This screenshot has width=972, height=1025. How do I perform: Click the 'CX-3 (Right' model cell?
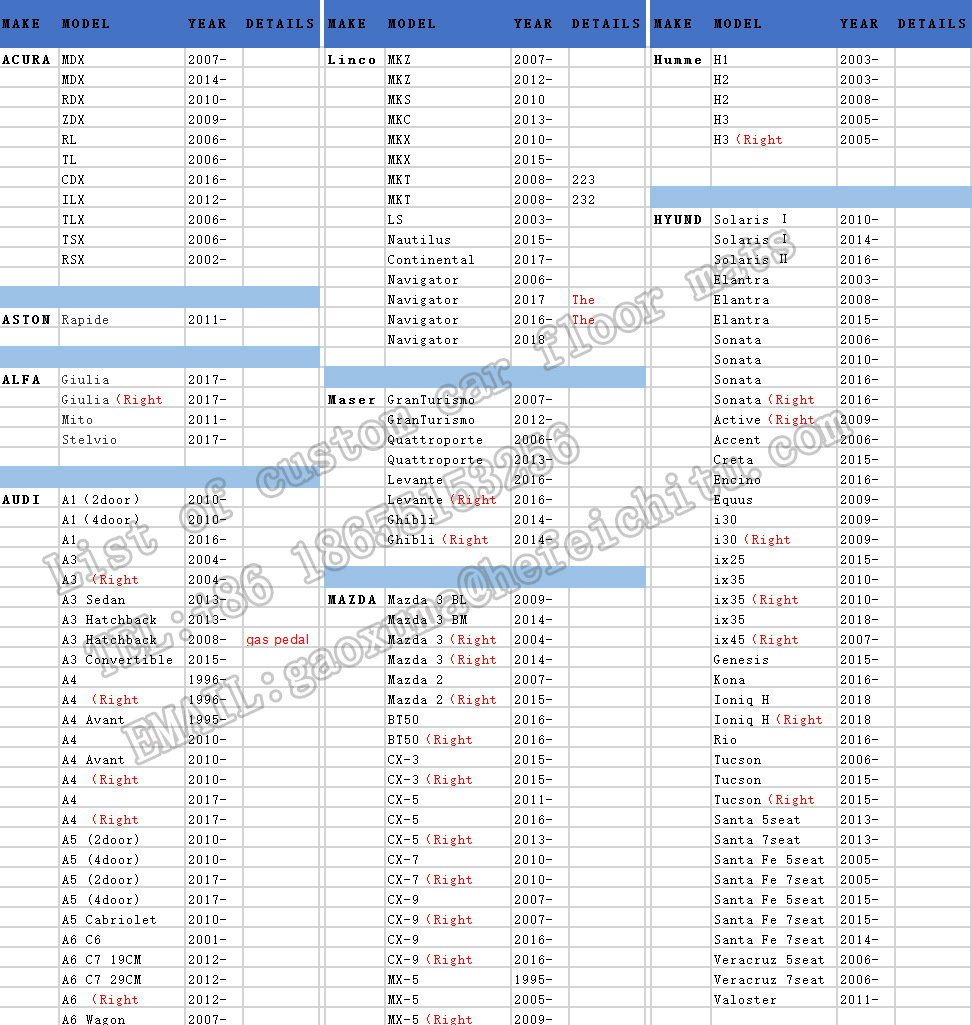[x=448, y=779]
